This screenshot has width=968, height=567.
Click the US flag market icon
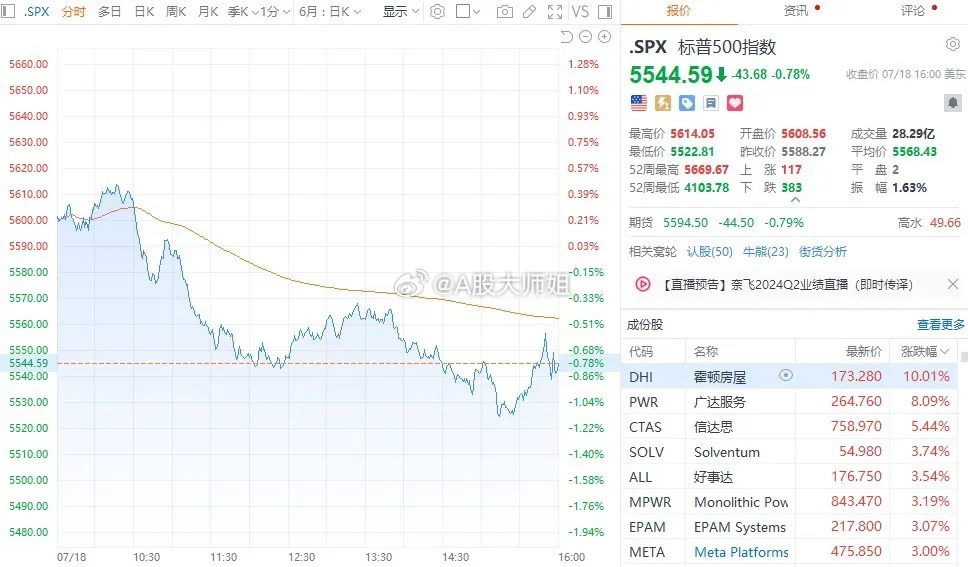click(639, 103)
